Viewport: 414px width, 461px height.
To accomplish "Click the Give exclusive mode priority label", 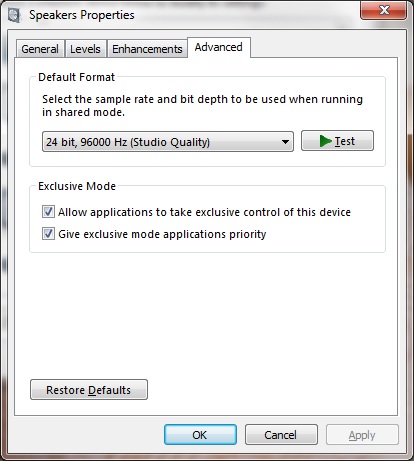I will point(162,234).
